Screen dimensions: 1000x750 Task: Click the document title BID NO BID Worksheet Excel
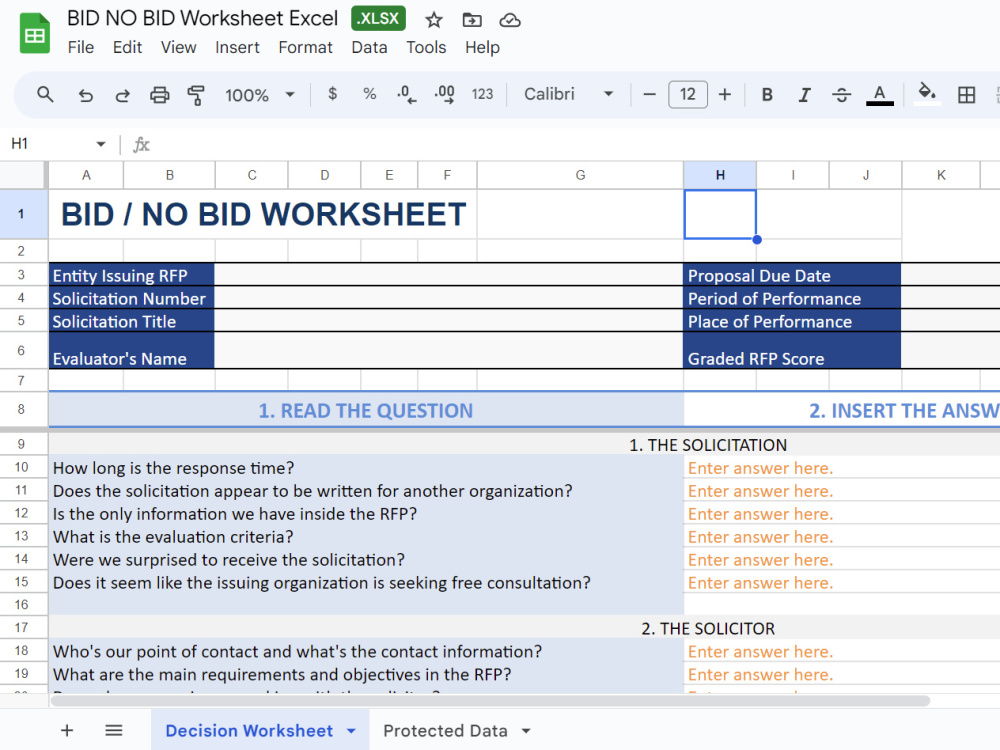202,18
